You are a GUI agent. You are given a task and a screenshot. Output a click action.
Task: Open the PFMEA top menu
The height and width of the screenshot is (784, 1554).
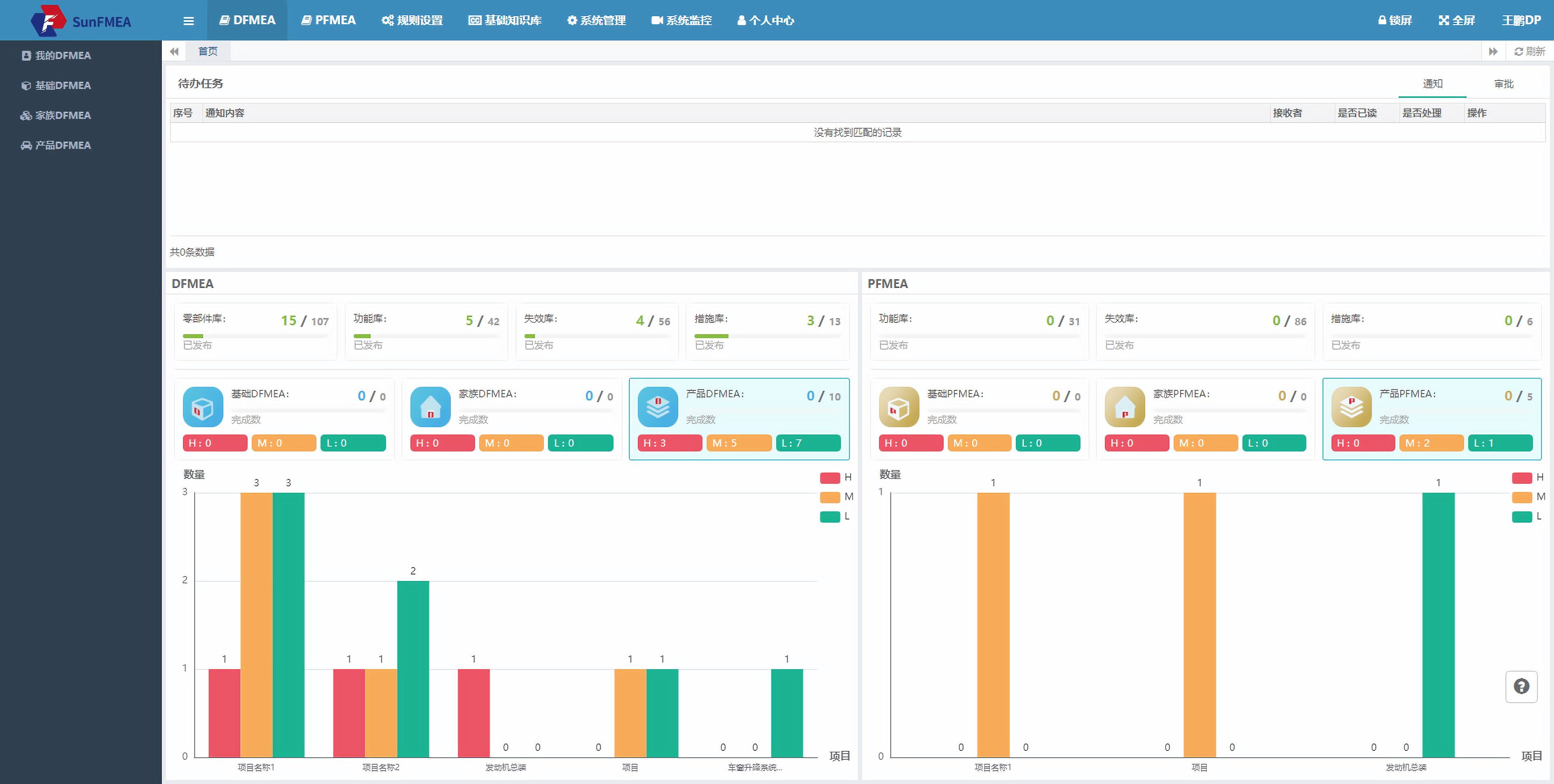(329, 21)
